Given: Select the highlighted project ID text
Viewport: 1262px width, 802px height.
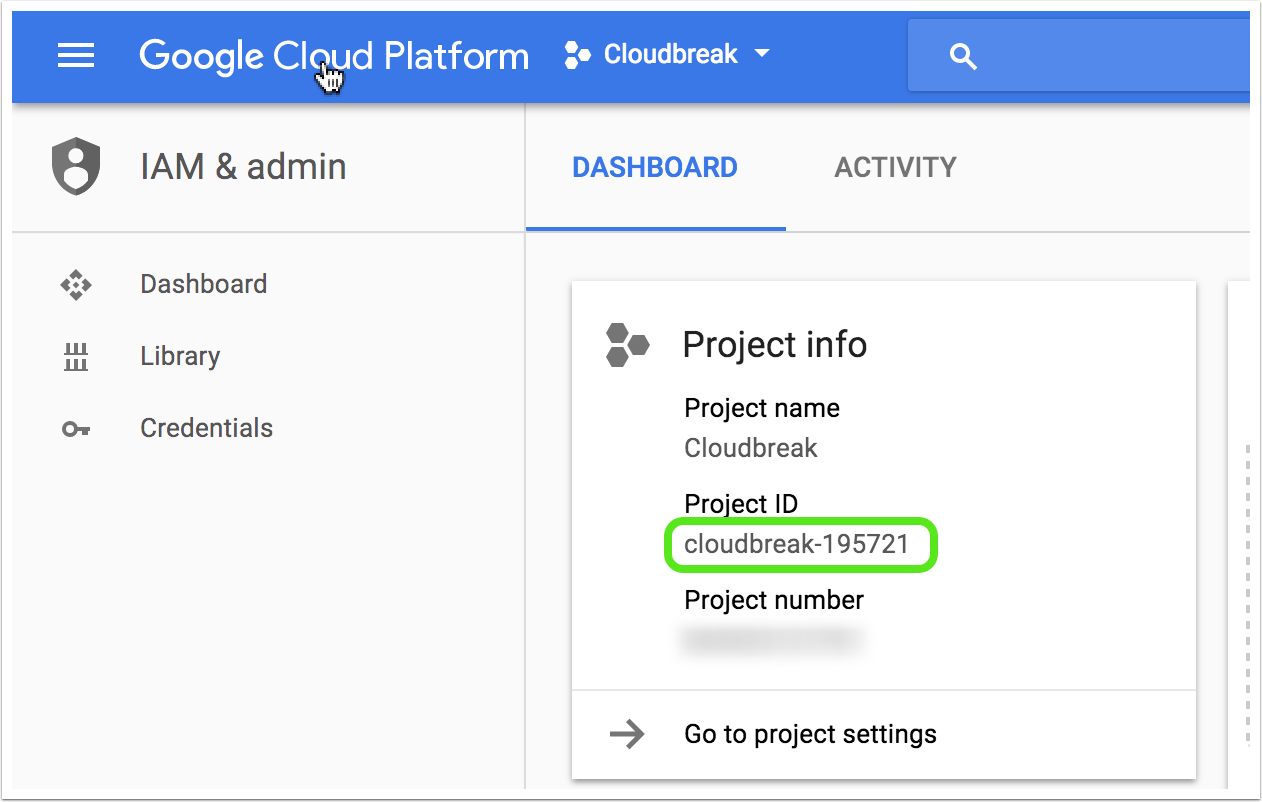Looking at the screenshot, I should click(x=800, y=545).
